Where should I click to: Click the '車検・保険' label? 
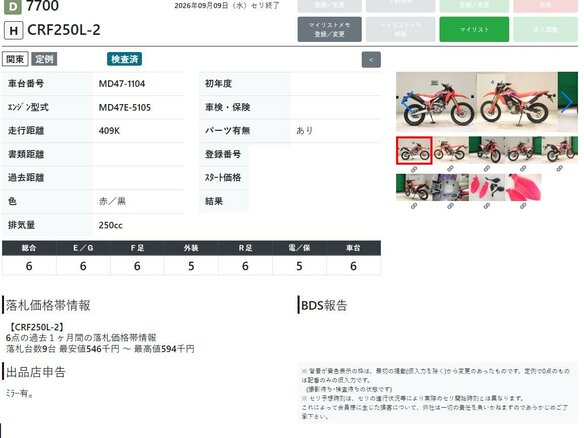pyautogui.click(x=227, y=107)
